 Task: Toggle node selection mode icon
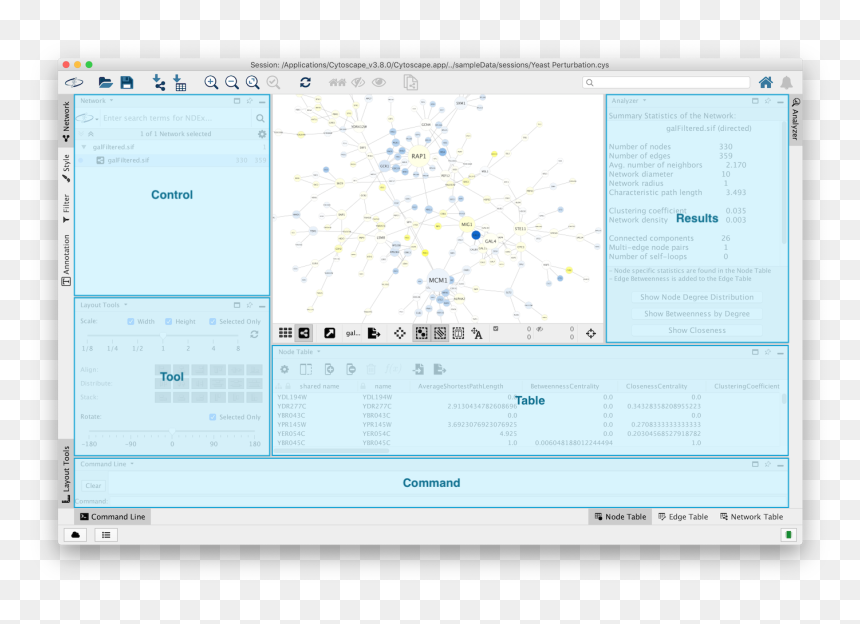[421, 333]
